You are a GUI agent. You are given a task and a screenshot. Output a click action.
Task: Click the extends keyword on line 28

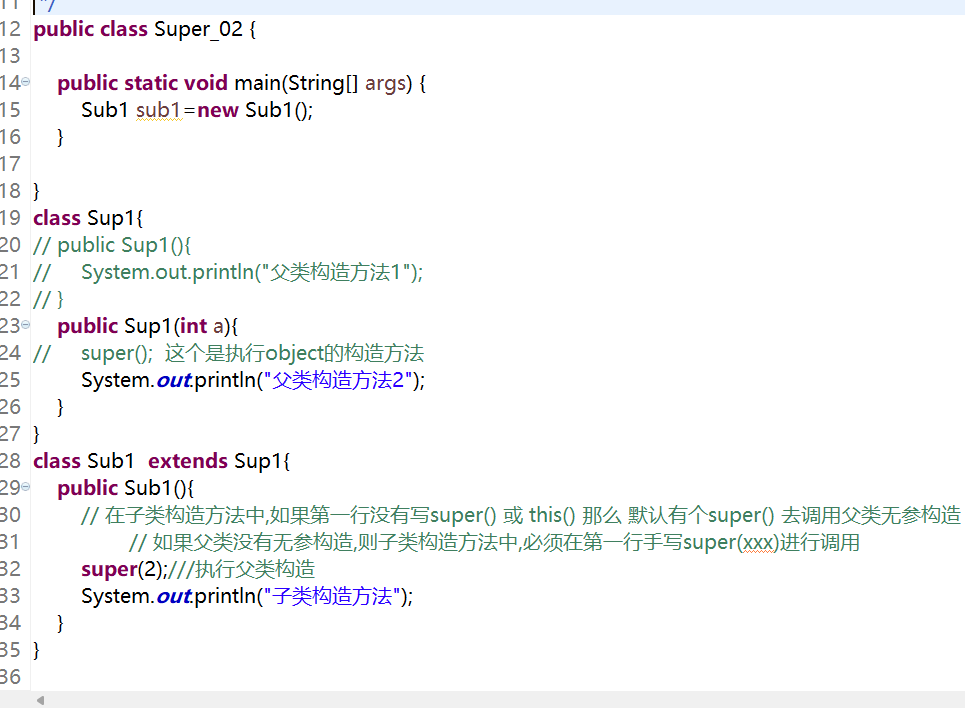[188, 461]
